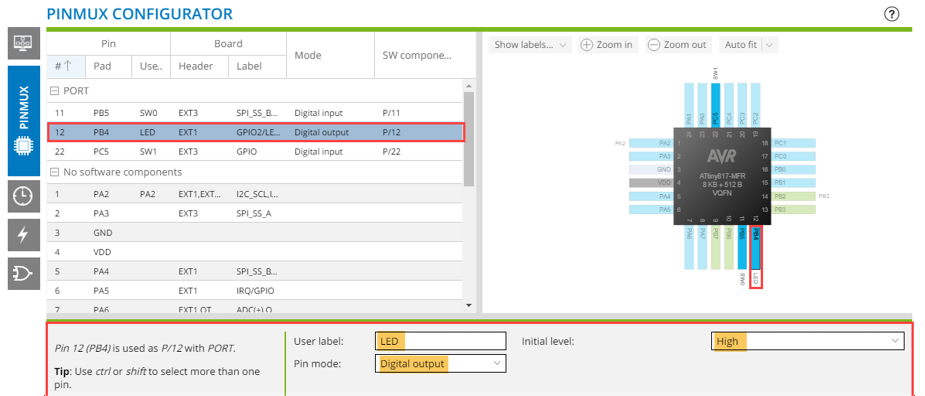Select the PB5 SW0 pin row

tap(255, 113)
